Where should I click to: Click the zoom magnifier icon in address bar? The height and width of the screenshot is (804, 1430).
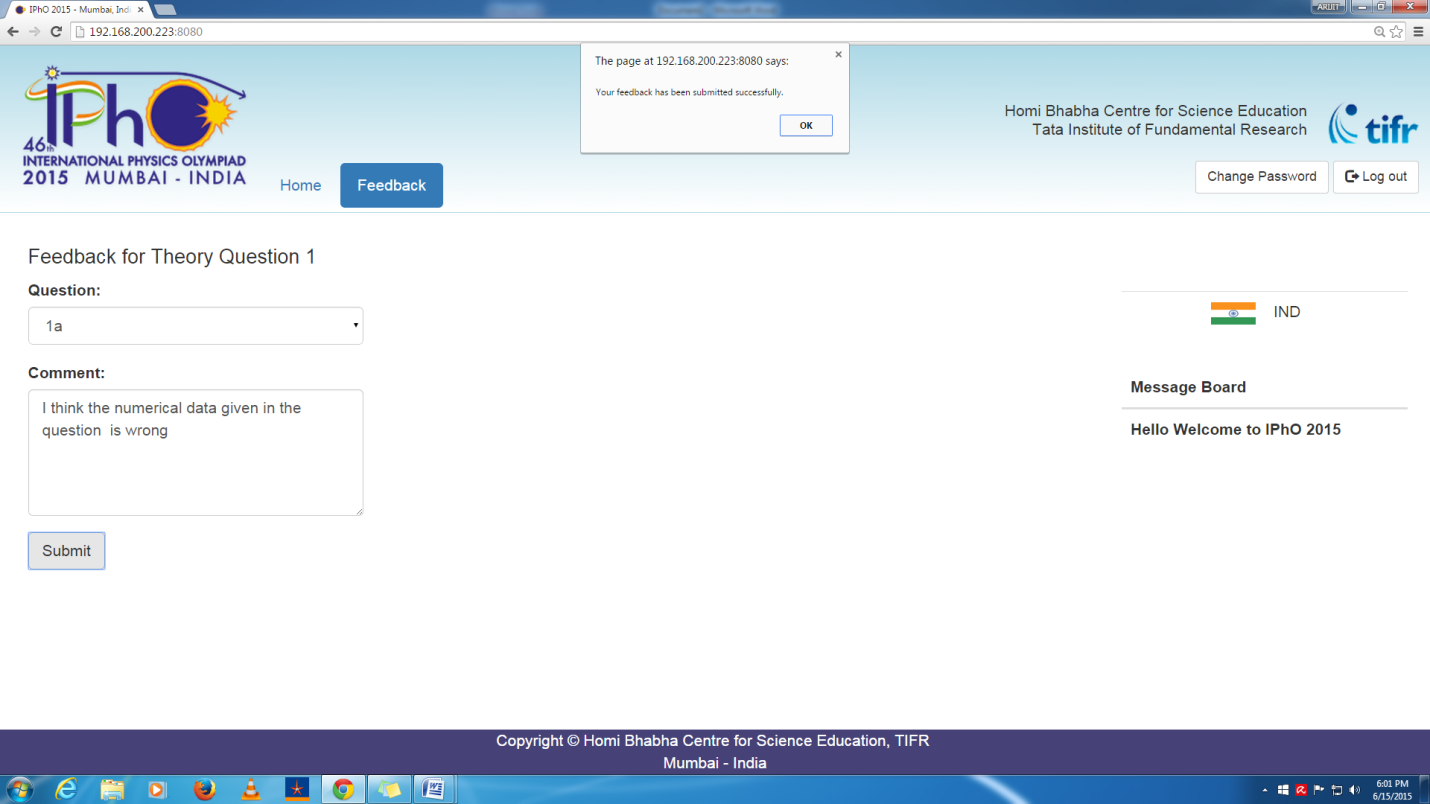pyautogui.click(x=1380, y=32)
